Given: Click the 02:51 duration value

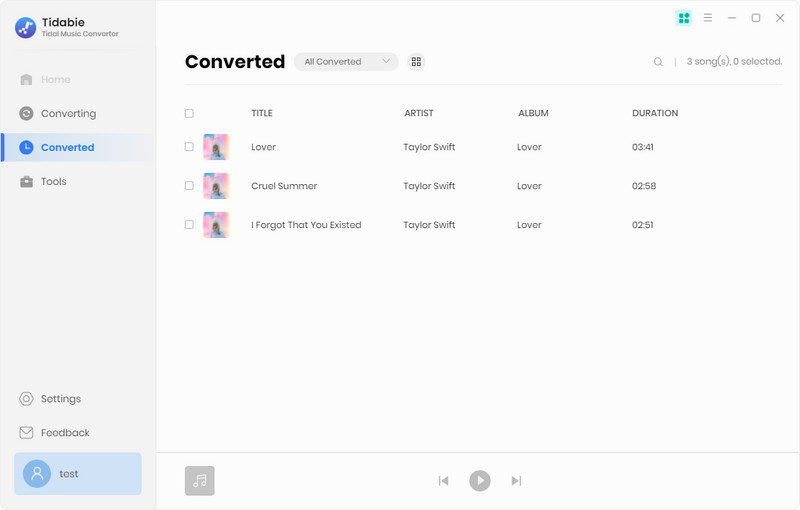Looking at the screenshot, I should point(643,225).
